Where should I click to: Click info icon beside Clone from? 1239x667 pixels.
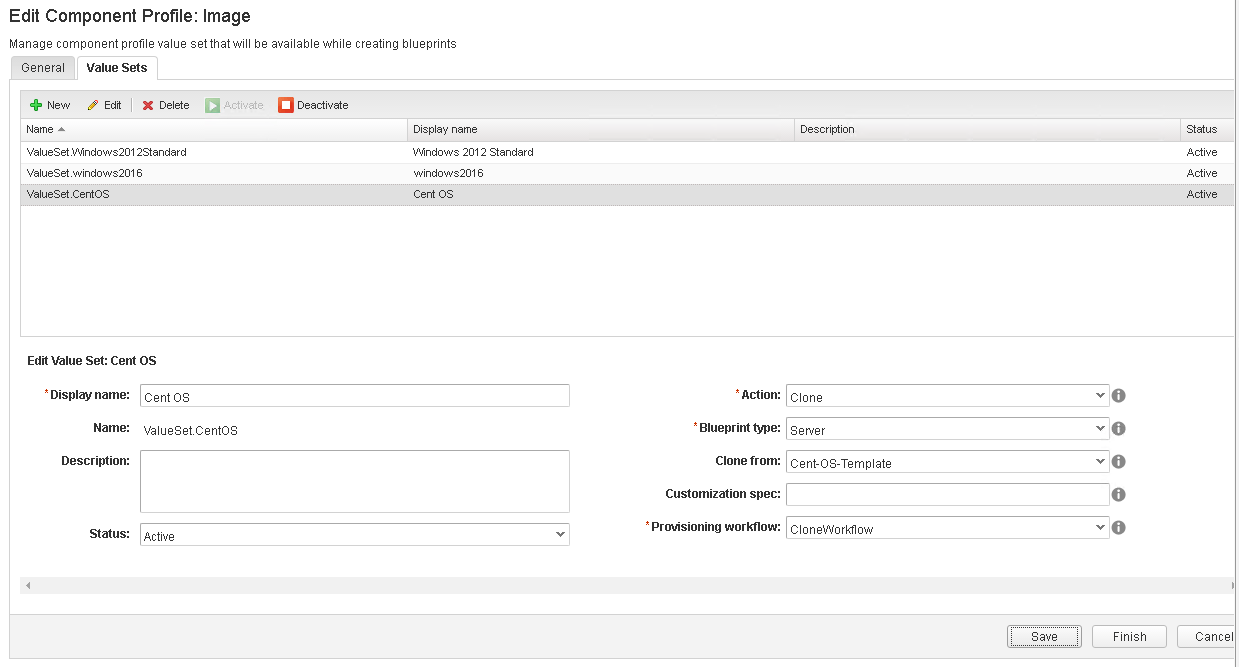click(x=1119, y=462)
